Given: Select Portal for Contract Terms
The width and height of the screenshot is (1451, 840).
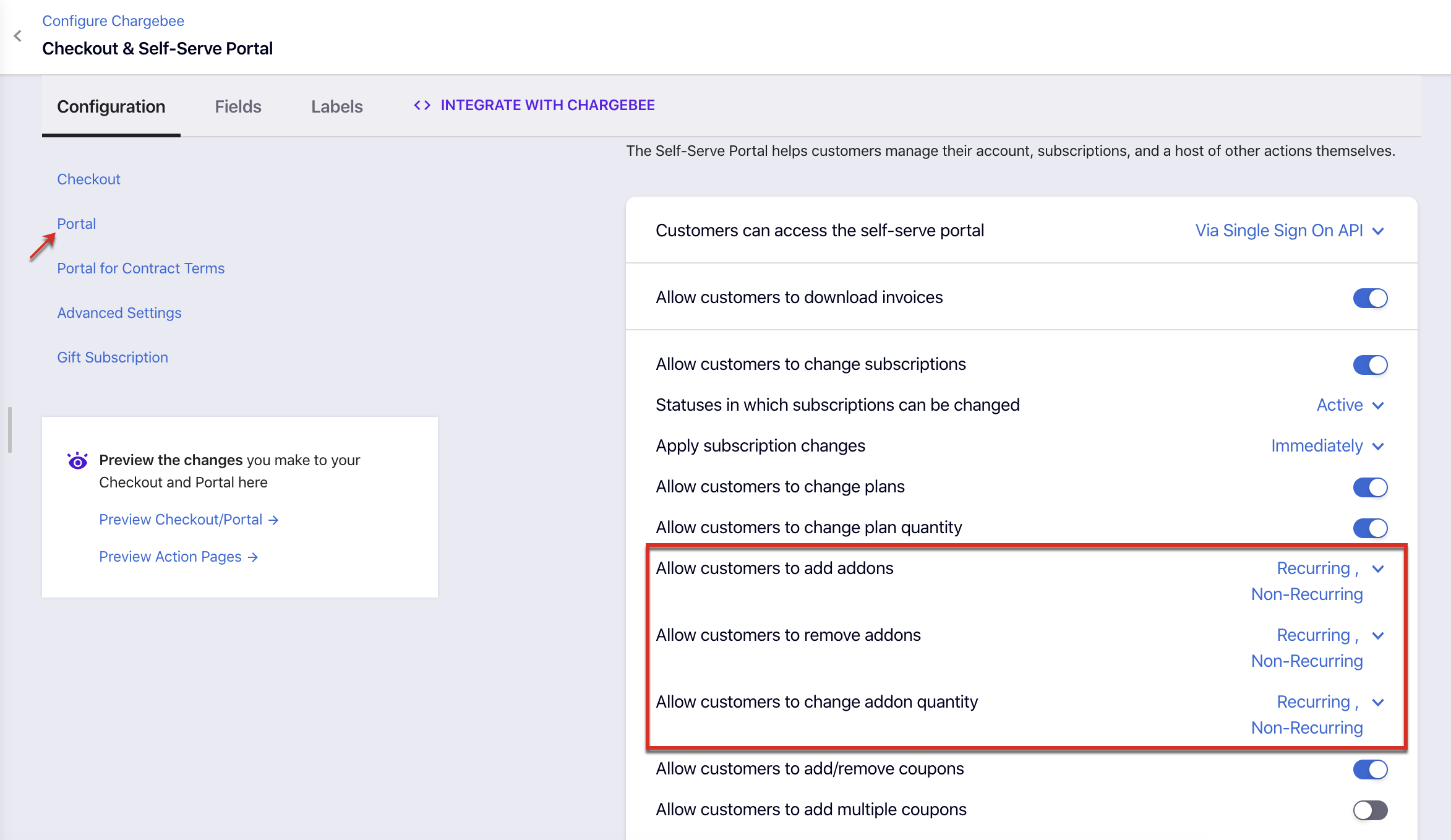Looking at the screenshot, I should point(140,268).
